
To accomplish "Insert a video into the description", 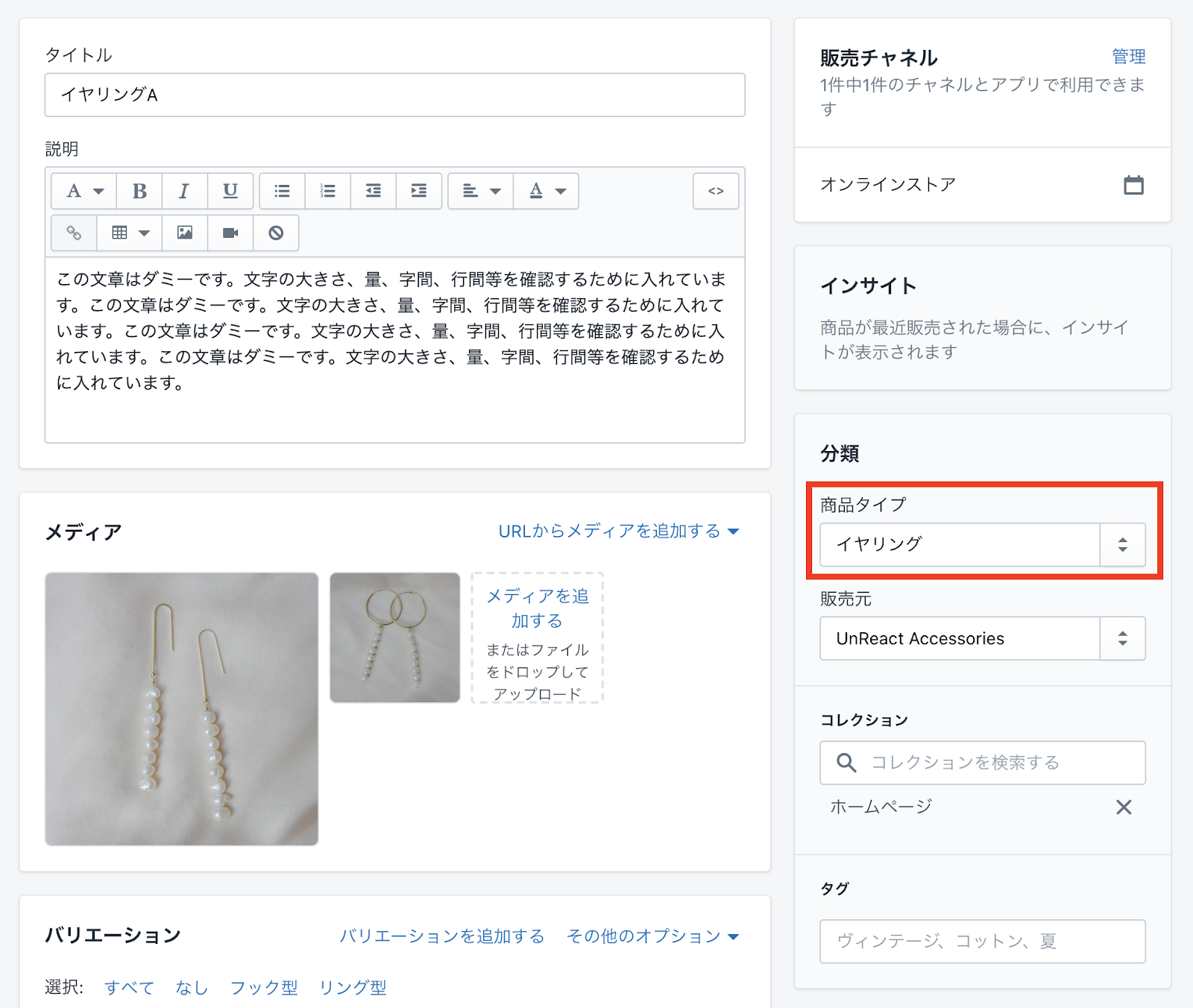I will click(x=230, y=233).
